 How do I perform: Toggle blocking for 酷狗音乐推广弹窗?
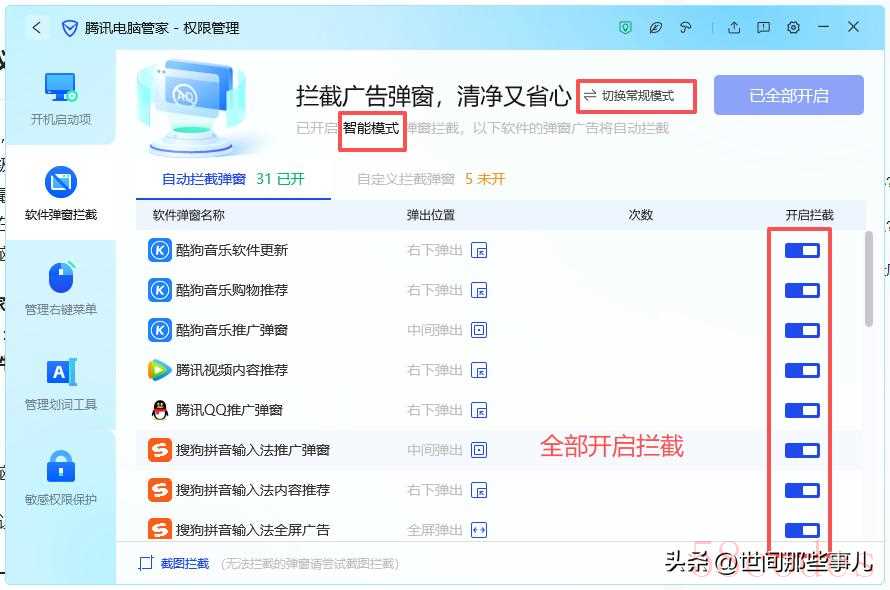coord(802,330)
